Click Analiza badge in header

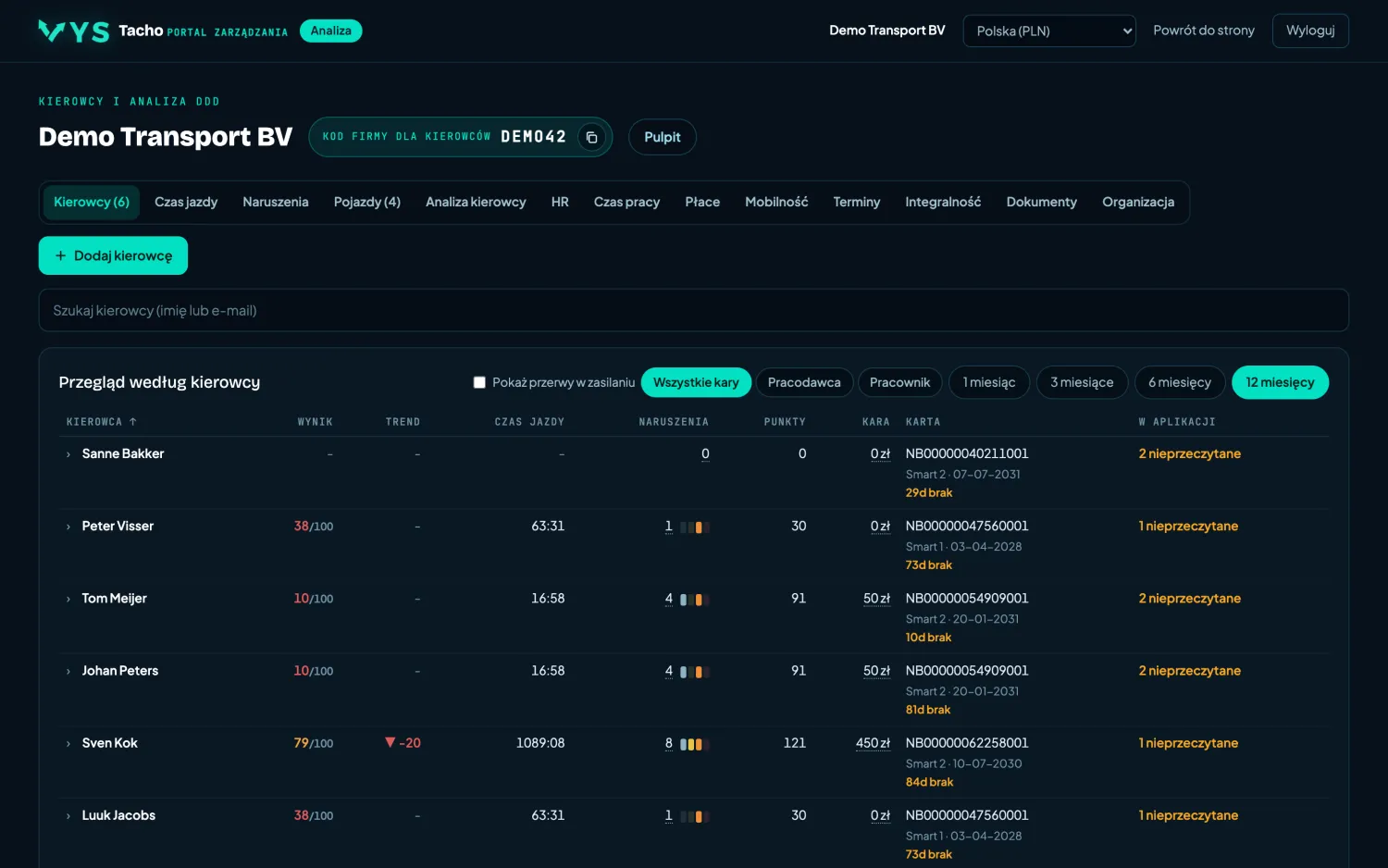point(330,31)
